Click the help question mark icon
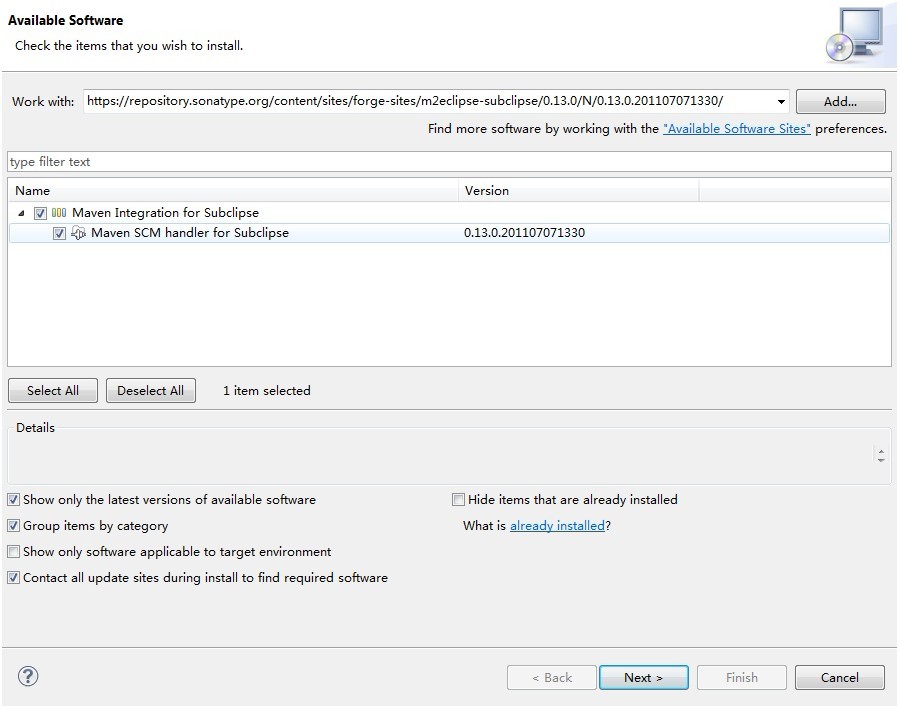This screenshot has height=708, width=899. [28, 677]
